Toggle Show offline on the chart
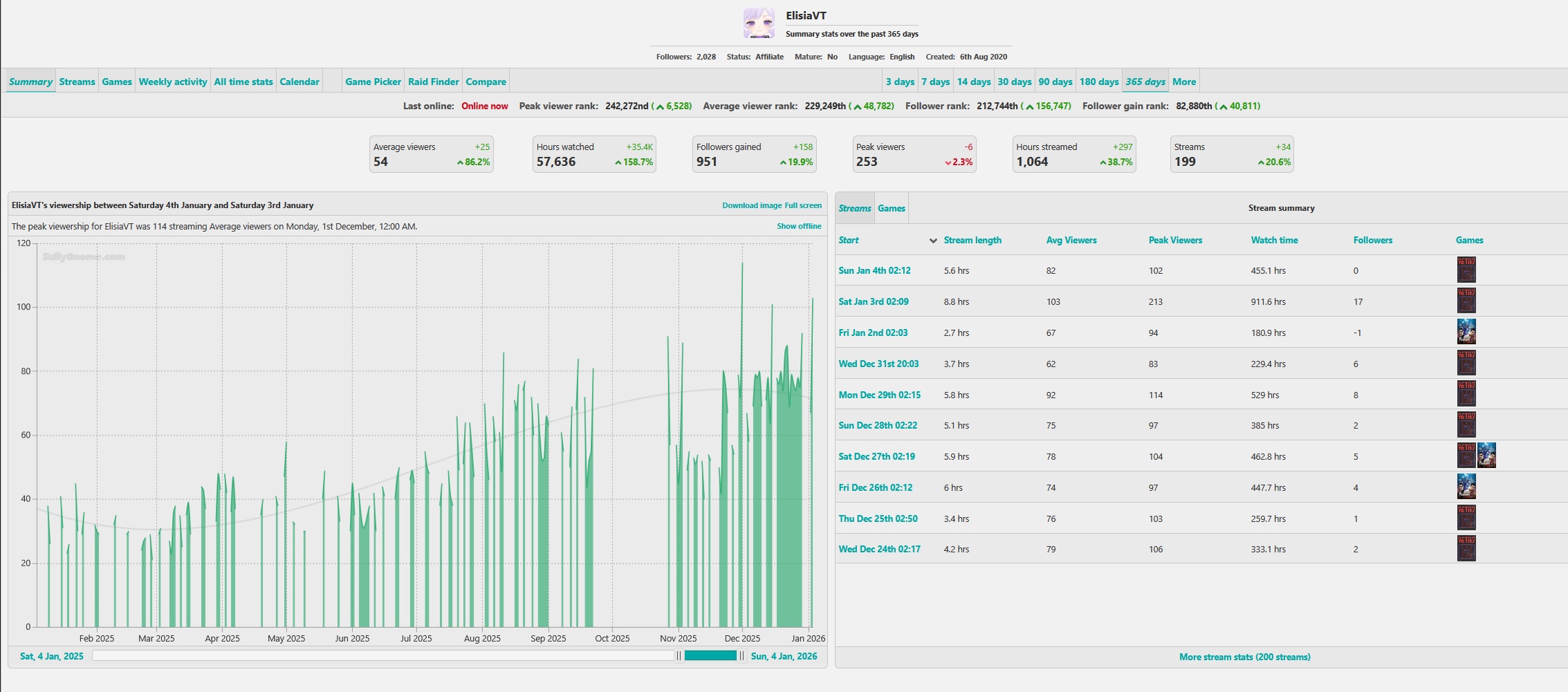1568x692 pixels. pos(799,226)
